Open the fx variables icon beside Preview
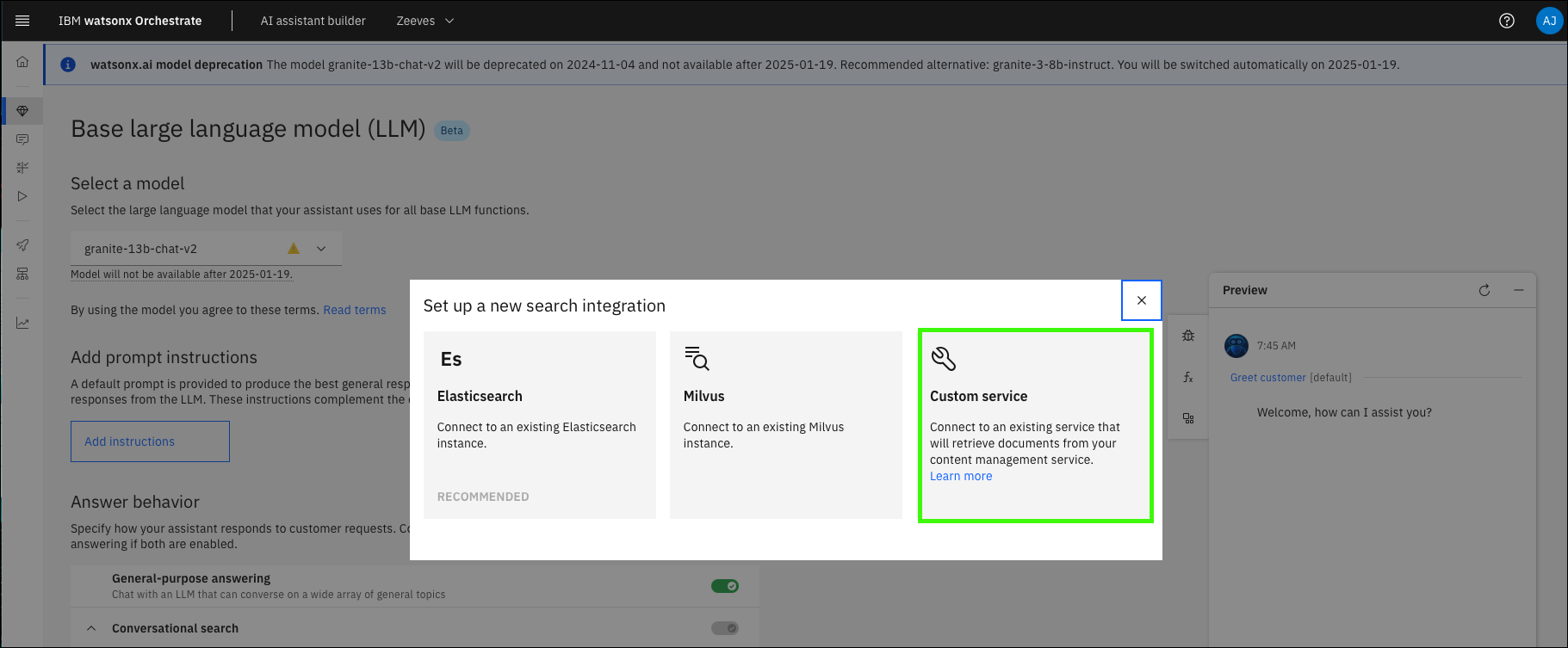1568x648 pixels. tap(1188, 377)
